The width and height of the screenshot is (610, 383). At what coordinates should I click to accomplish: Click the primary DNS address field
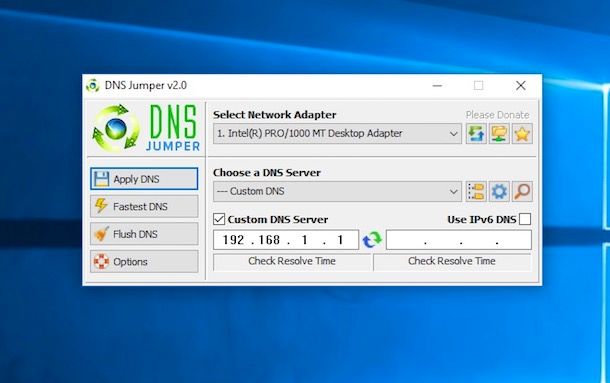pos(286,240)
